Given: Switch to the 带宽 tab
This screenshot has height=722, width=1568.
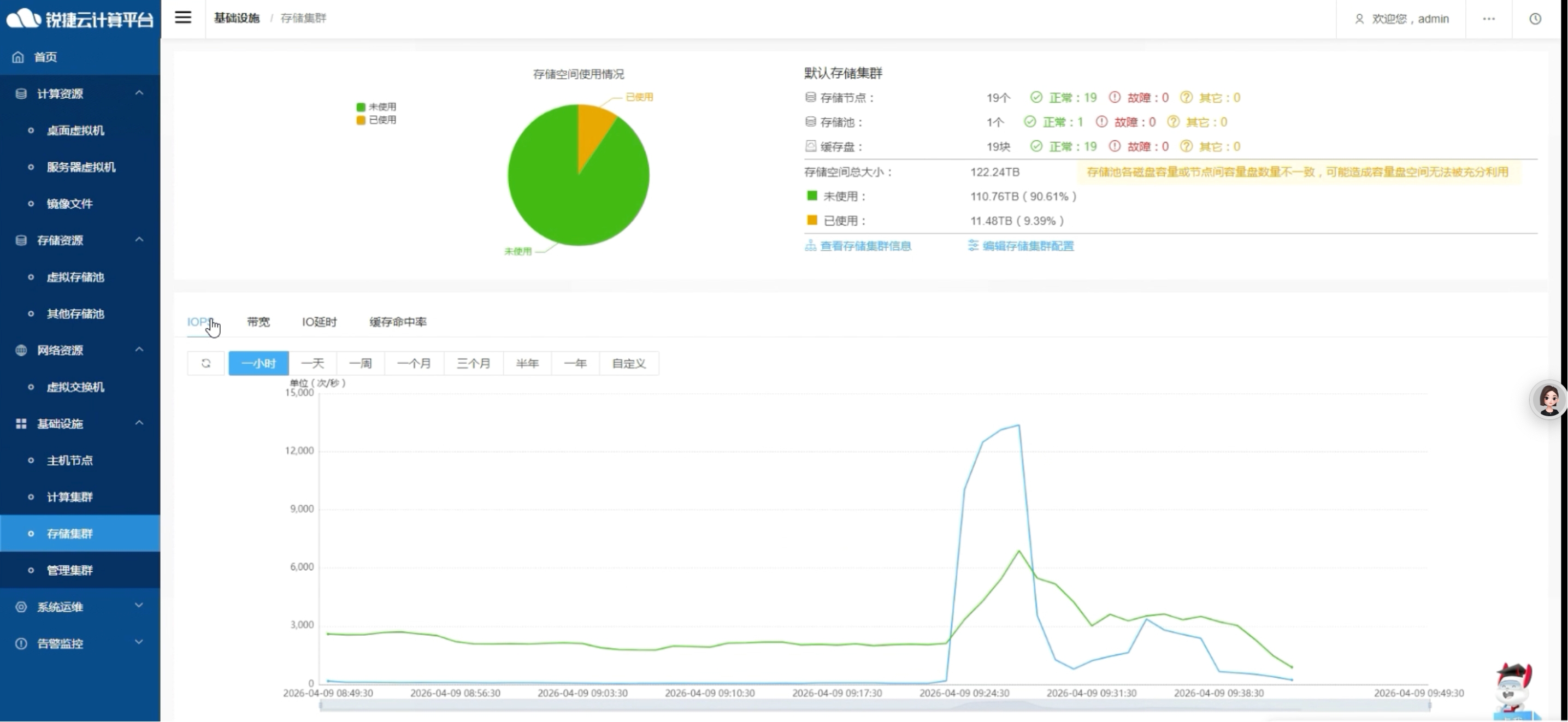Looking at the screenshot, I should (258, 322).
